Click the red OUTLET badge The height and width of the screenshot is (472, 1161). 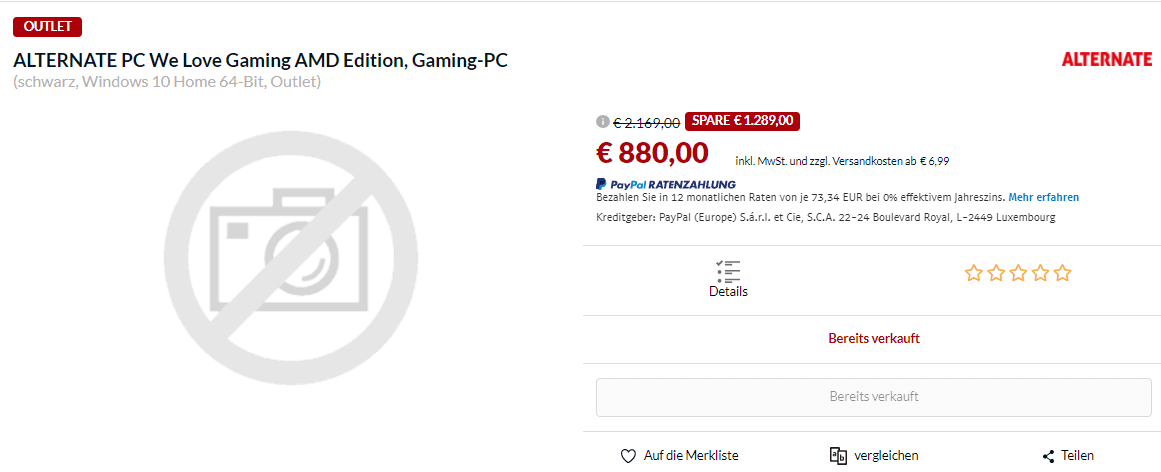48,26
